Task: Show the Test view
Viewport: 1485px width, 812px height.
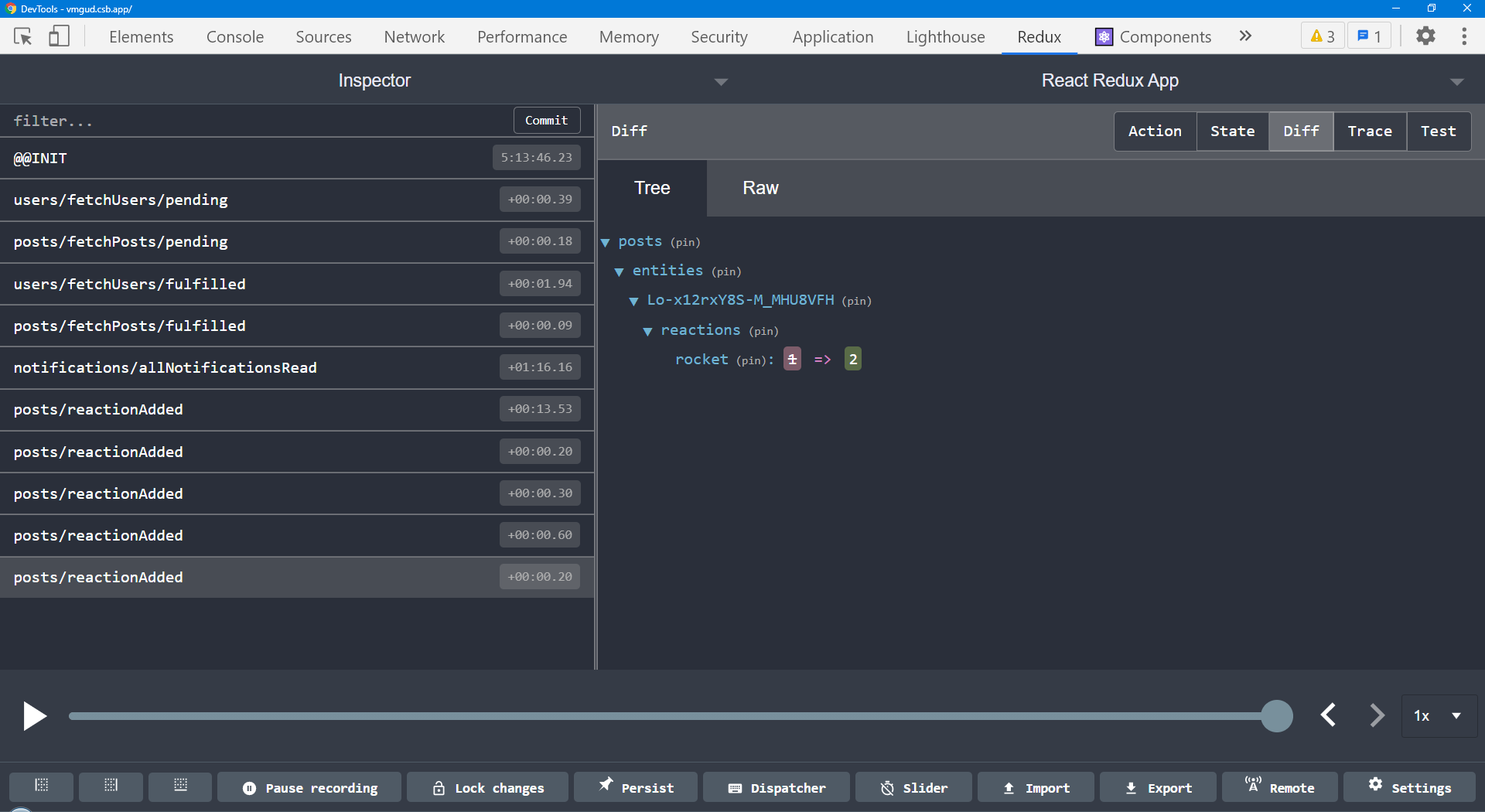Action: [1439, 131]
